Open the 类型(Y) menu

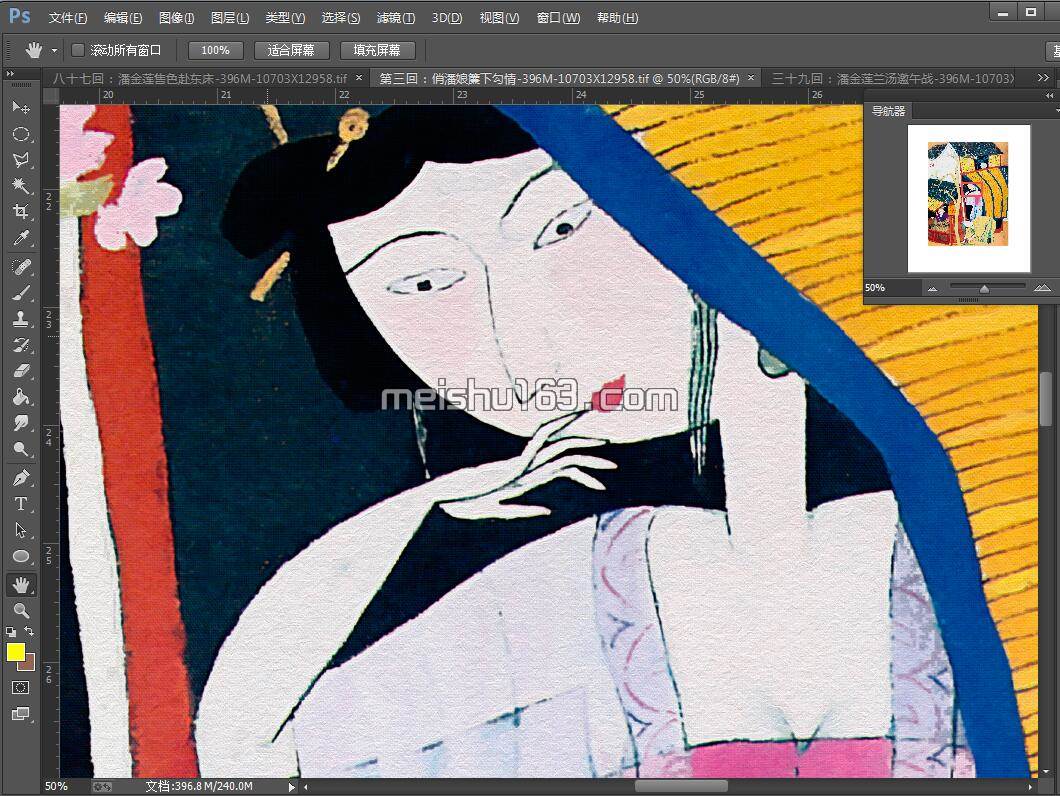(285, 18)
